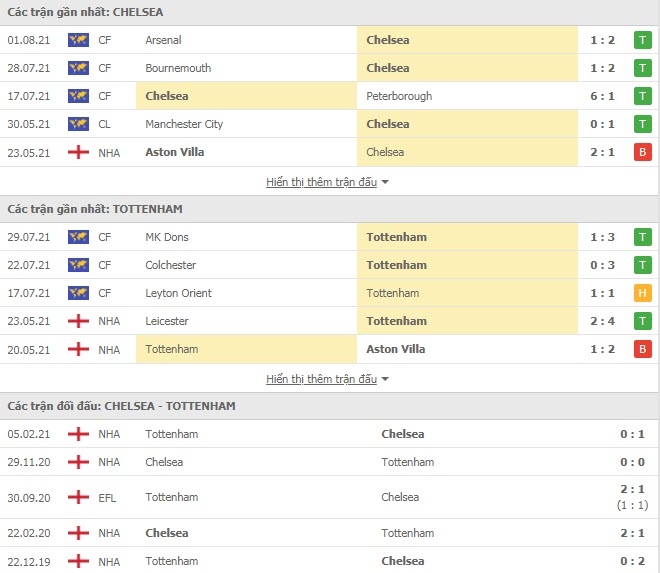Expand more Chelsea matches via 'Hiển thị thêm trận đấu'
The width and height of the screenshot is (660, 573).
point(321,182)
